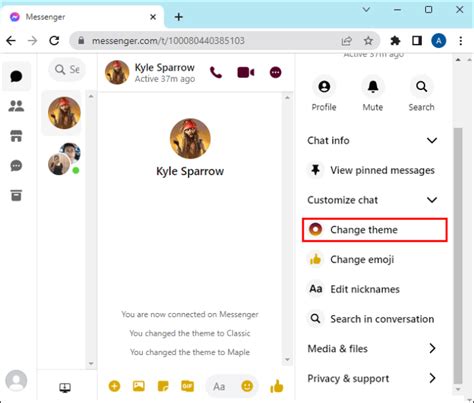Open the Marketplace icon in left sidebar
This screenshot has width=474, height=403.
[x=16, y=136]
